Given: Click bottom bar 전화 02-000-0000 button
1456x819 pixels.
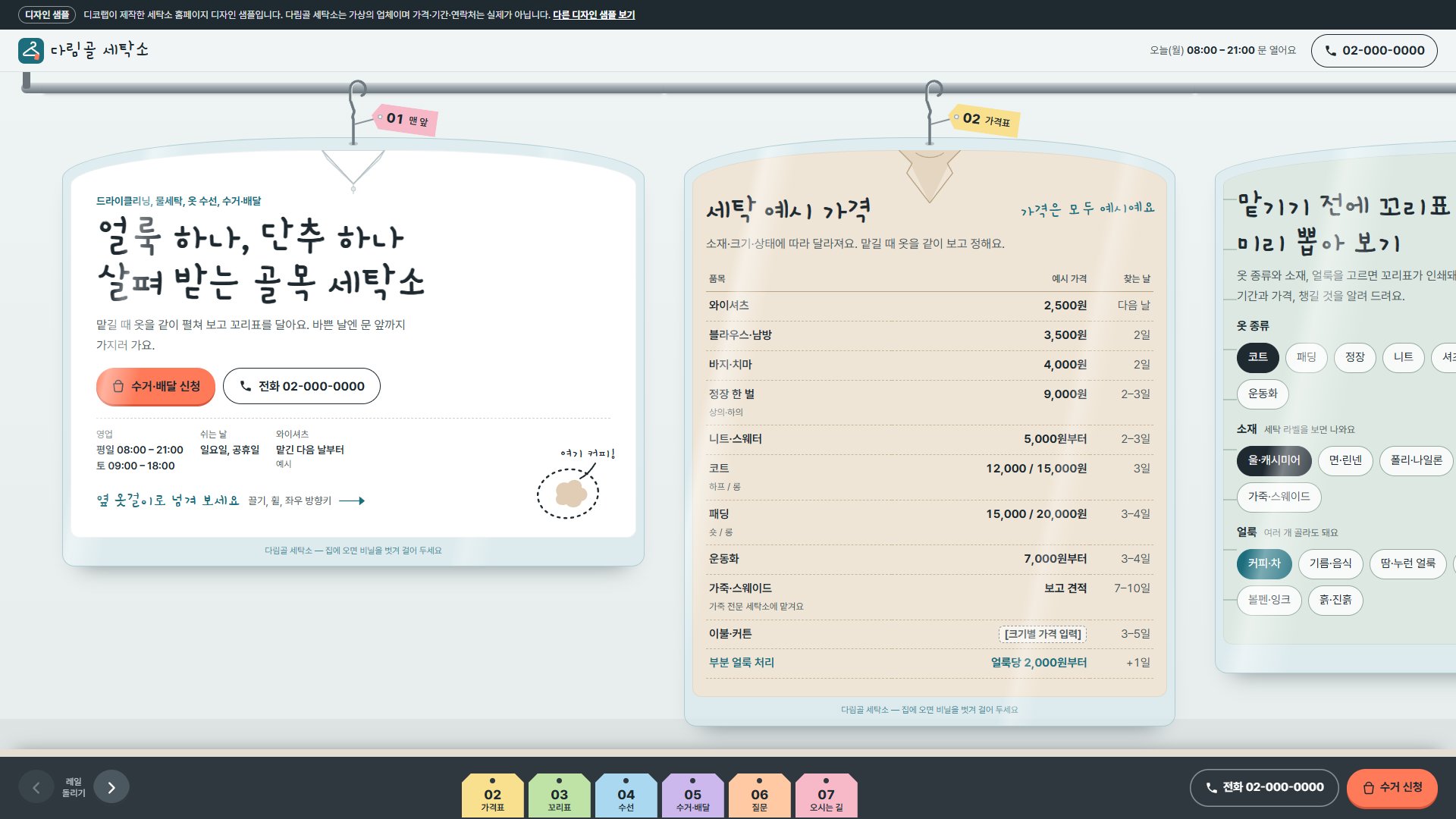Looking at the screenshot, I should pos(1265,788).
